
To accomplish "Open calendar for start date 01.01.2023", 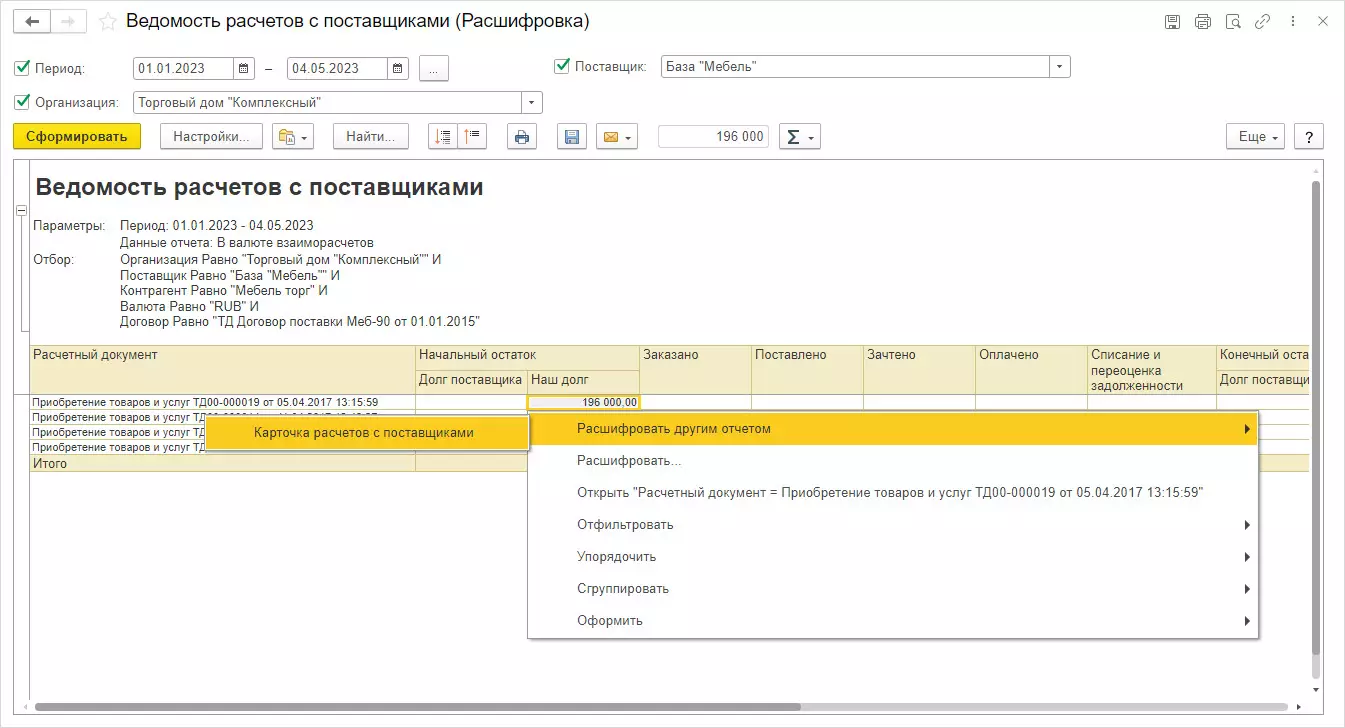I will click(x=244, y=68).
